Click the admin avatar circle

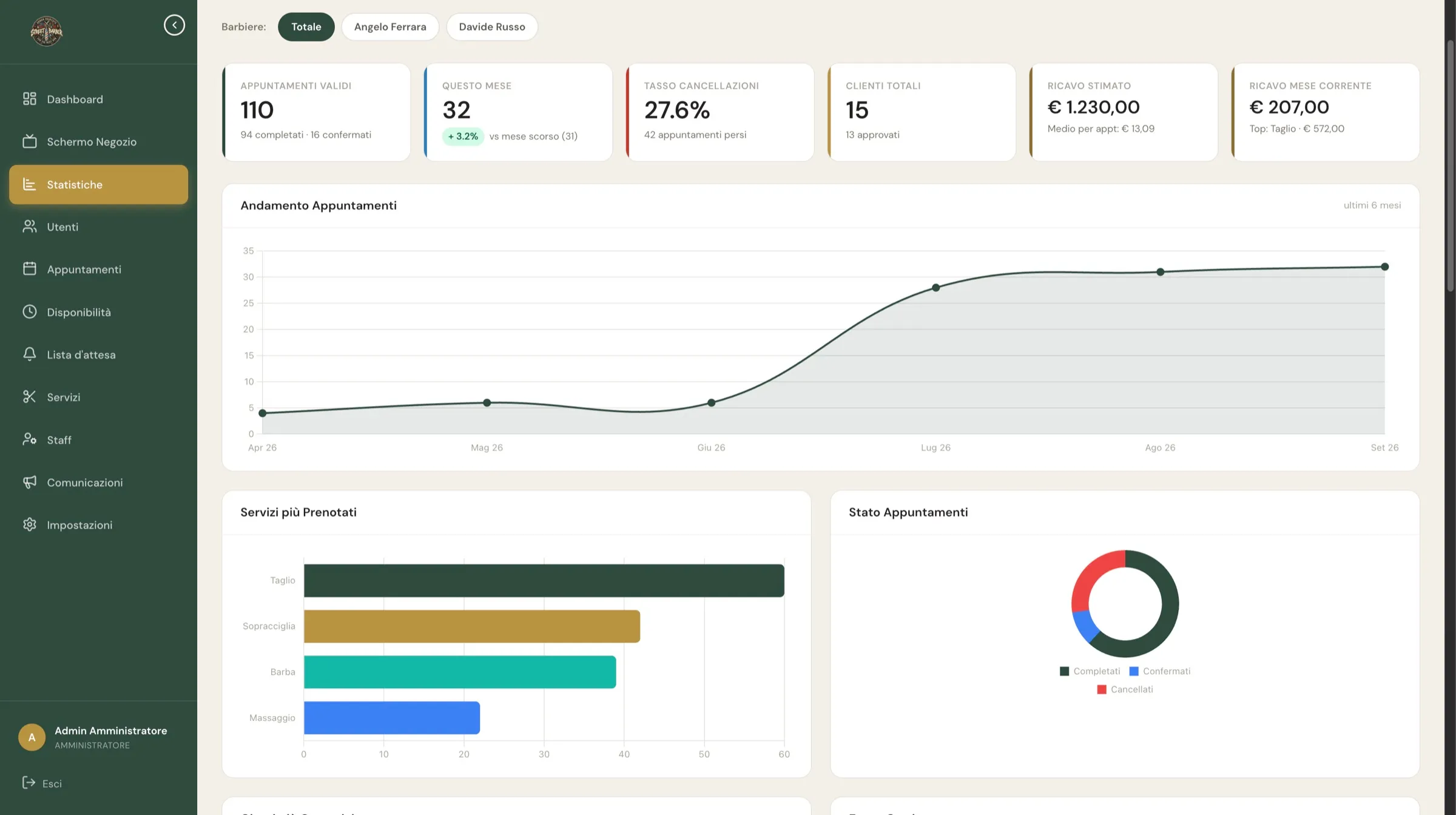tap(32, 737)
